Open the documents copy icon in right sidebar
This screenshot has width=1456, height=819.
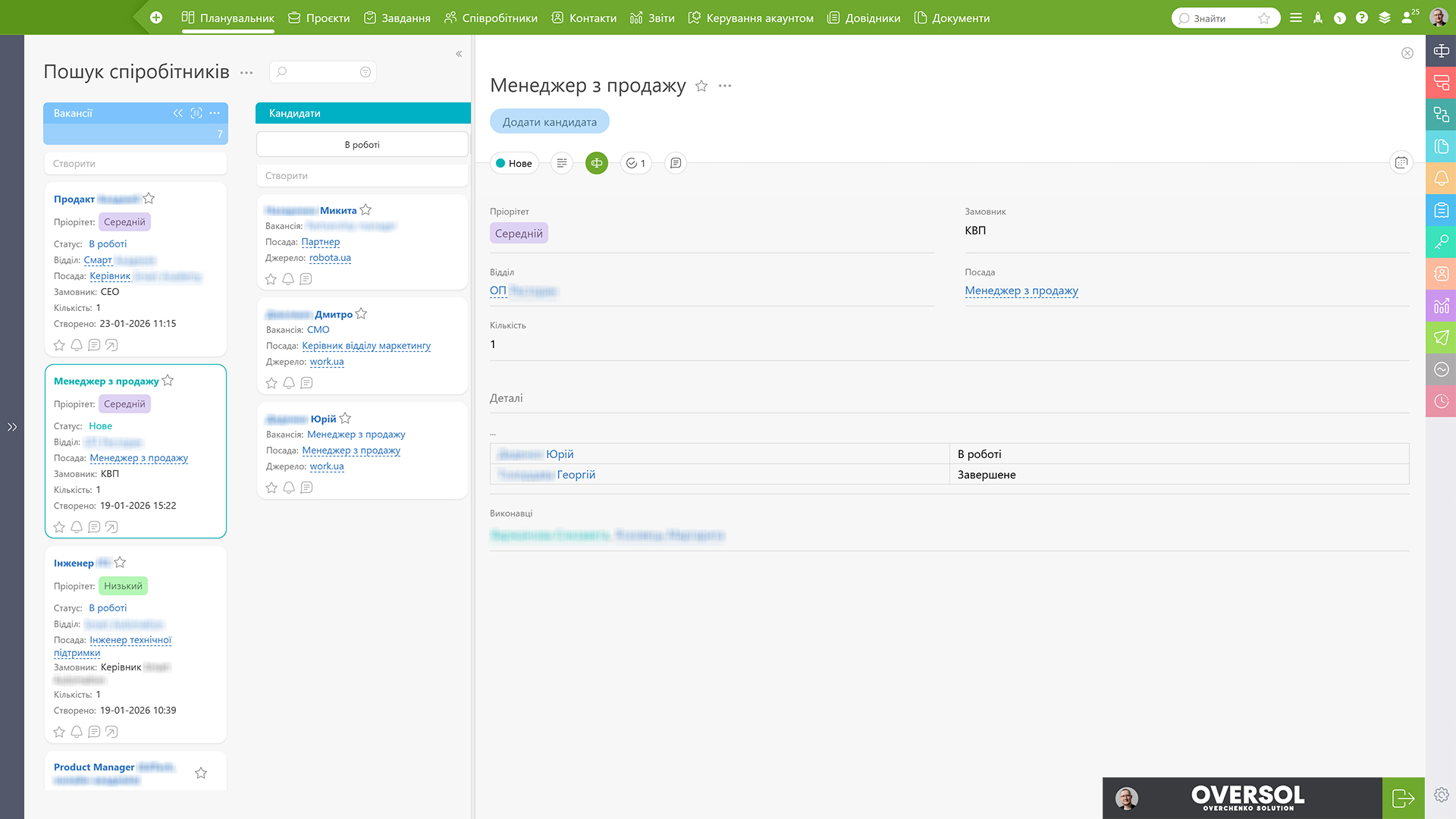click(1441, 146)
